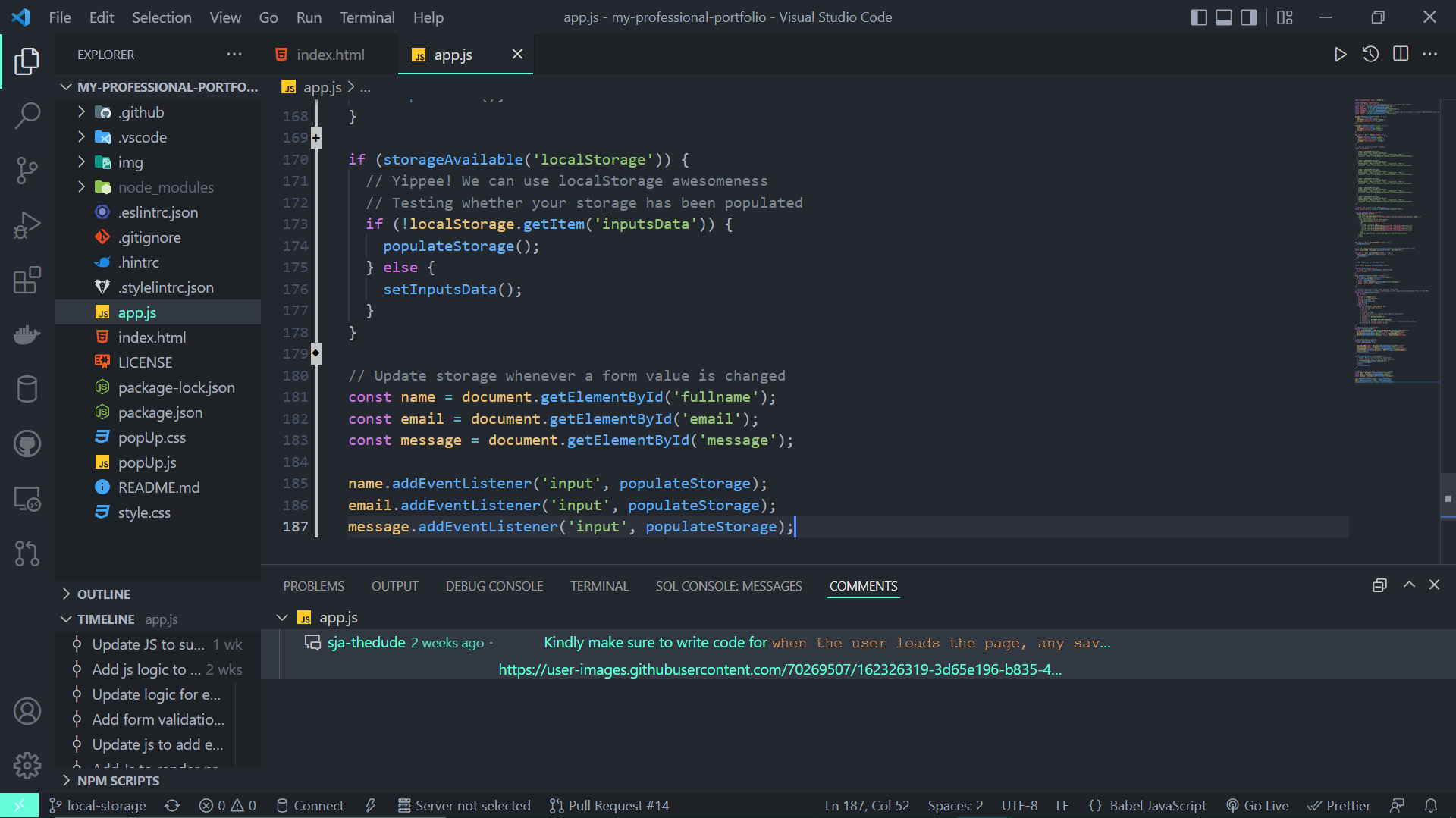Open the Terminal menu
Screen dimensions: 1456x818
[x=367, y=17]
